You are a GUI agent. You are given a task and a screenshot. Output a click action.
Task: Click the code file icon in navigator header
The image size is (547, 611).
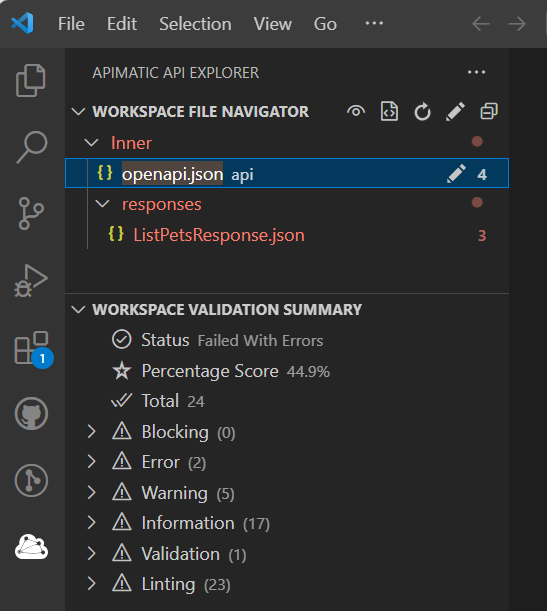click(x=389, y=111)
